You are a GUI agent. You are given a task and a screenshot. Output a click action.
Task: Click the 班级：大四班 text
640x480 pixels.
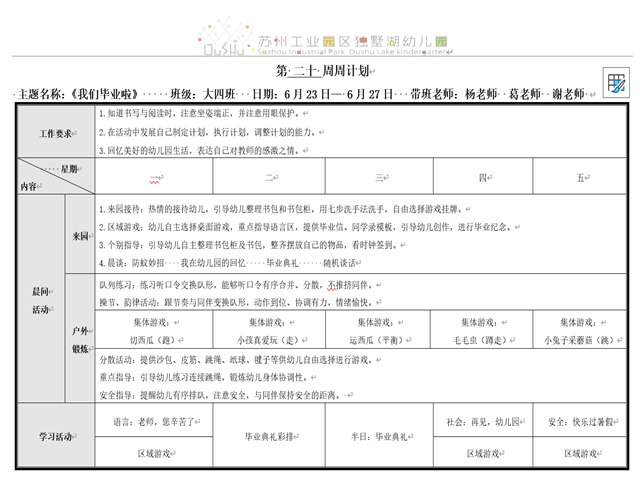203,95
